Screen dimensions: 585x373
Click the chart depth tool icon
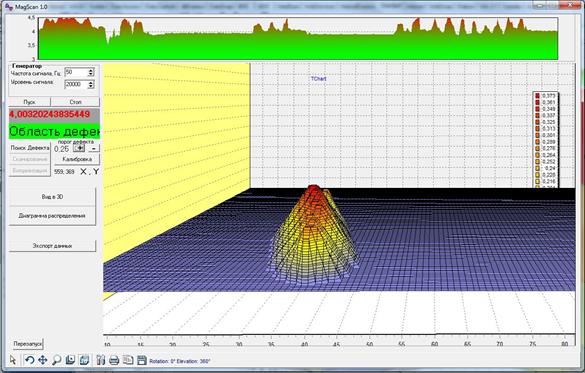(70, 360)
